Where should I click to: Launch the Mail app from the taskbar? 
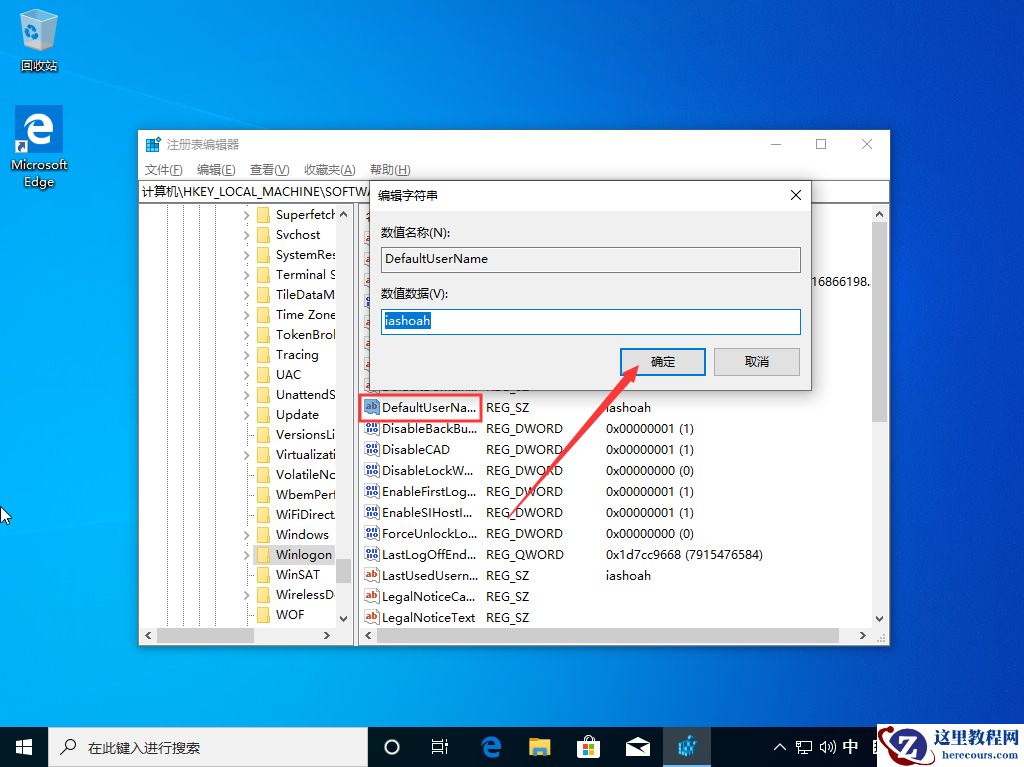pos(638,746)
